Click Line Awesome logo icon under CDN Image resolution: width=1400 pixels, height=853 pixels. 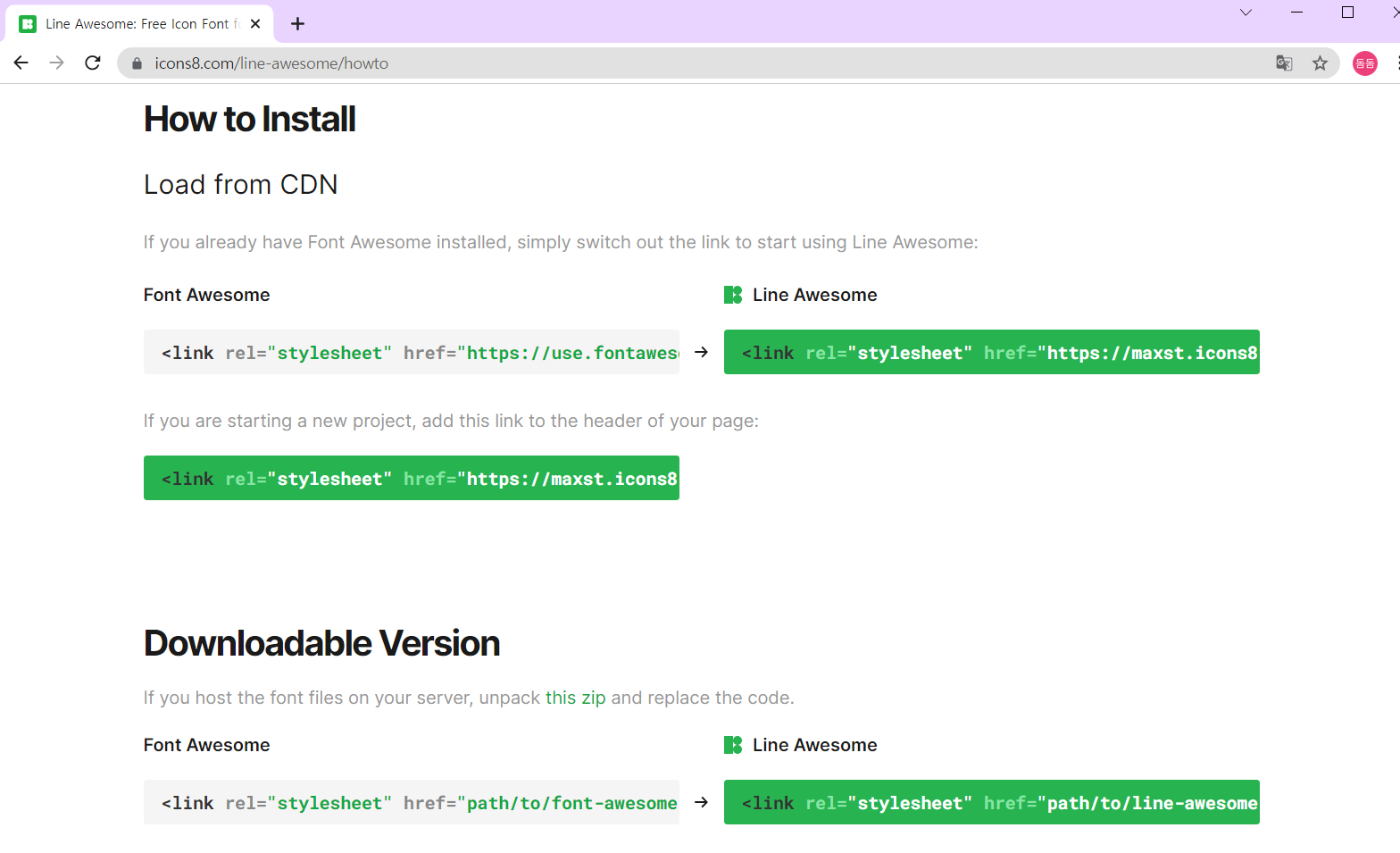point(733,295)
